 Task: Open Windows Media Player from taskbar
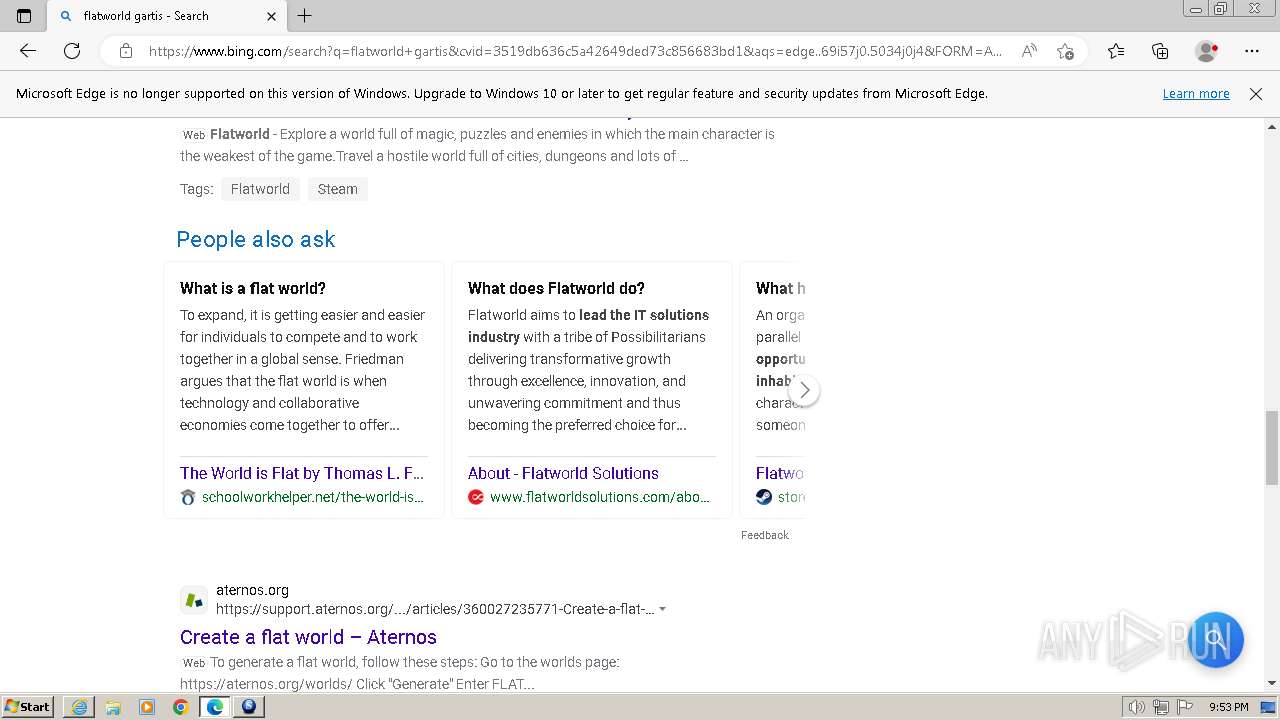tap(147, 707)
